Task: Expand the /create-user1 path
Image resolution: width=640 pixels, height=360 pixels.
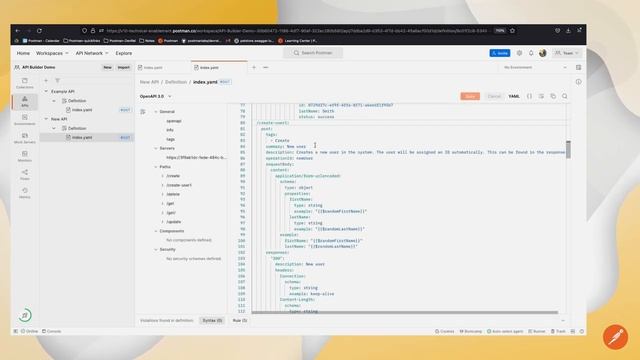Action: coord(162,185)
